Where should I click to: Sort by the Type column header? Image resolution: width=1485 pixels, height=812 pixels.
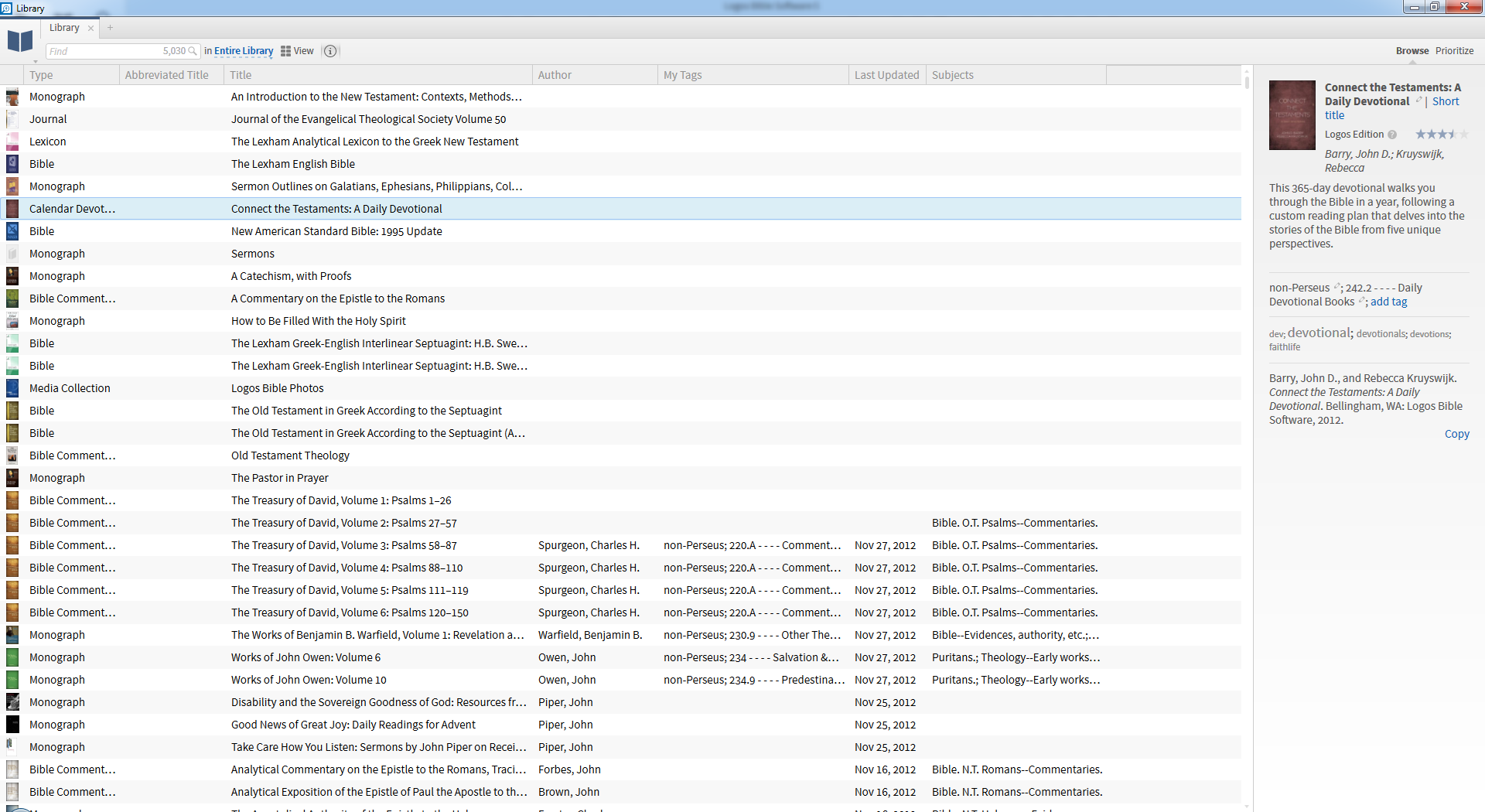coord(71,75)
